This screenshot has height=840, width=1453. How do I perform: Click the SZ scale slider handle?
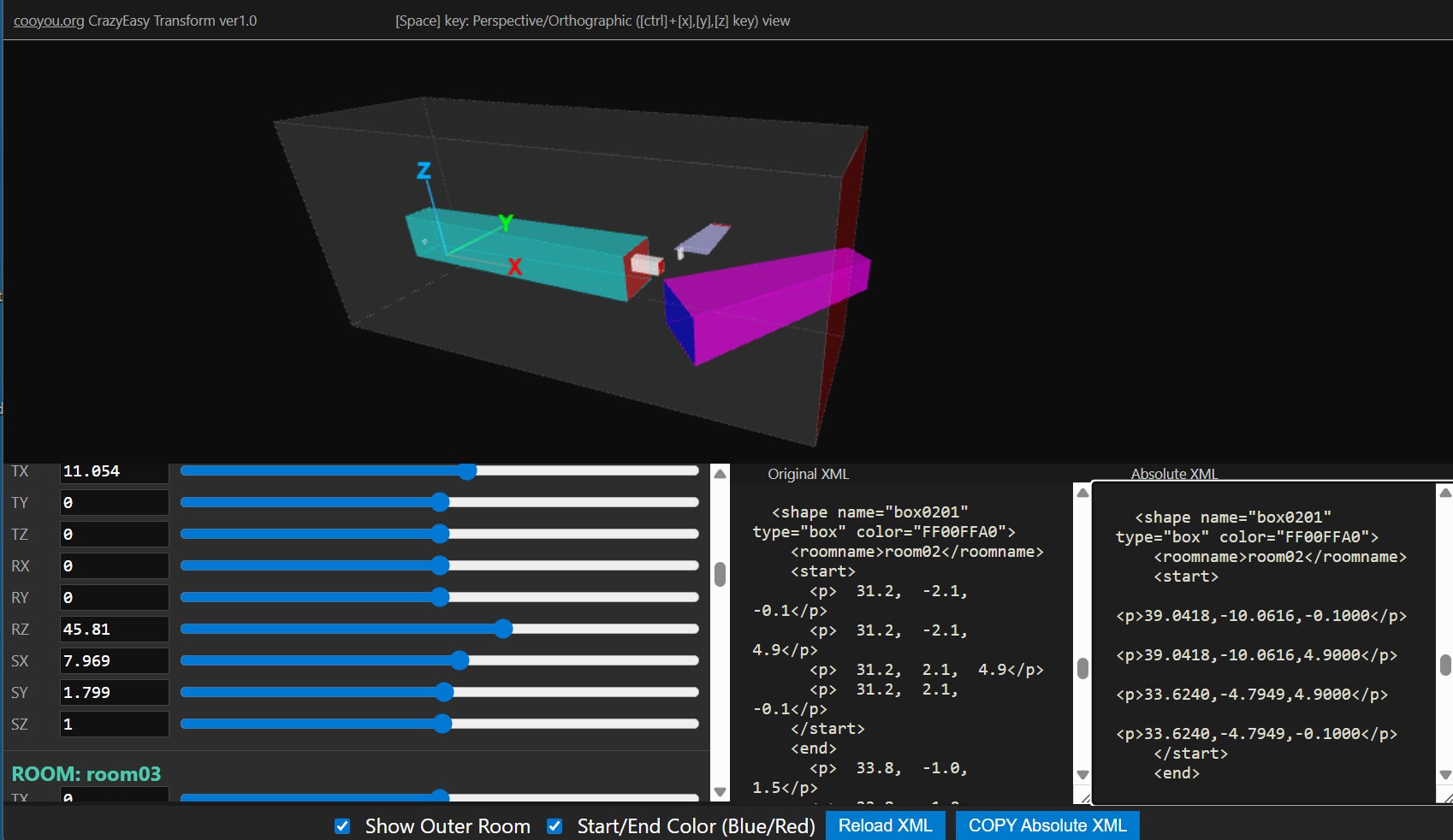444,725
